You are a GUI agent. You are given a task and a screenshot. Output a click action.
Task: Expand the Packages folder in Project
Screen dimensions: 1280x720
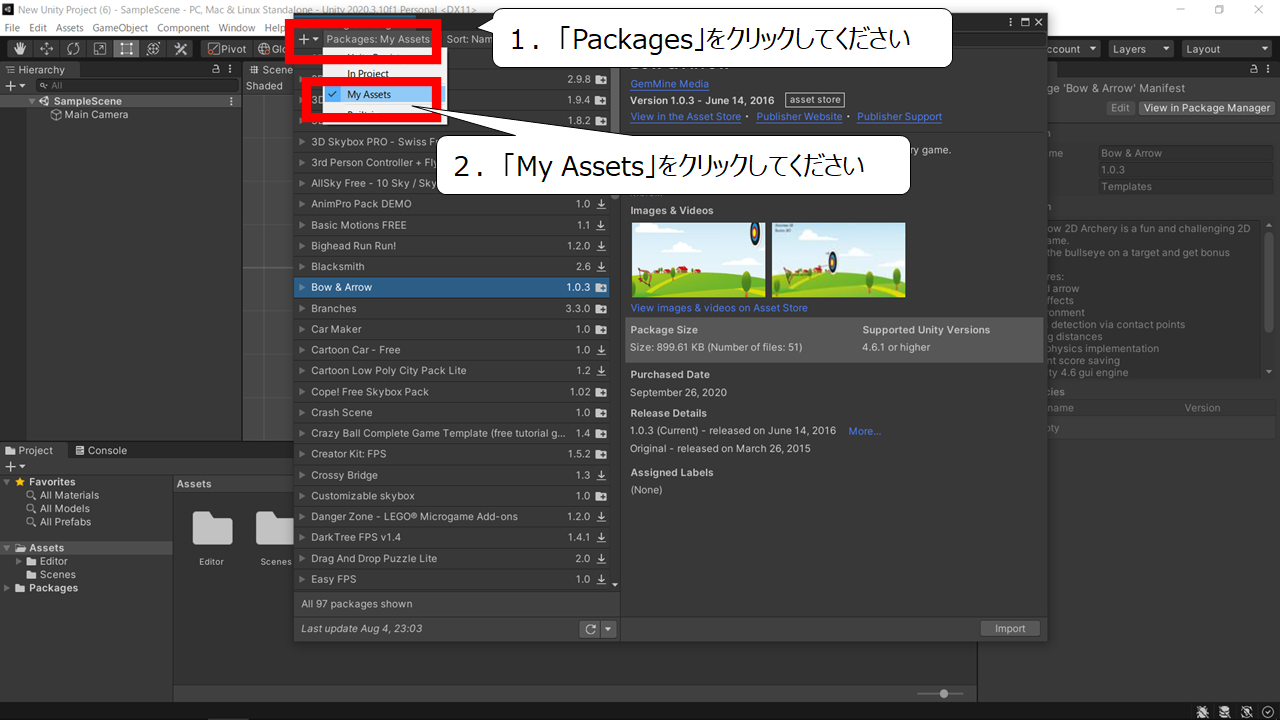pyautogui.click(x=7, y=588)
